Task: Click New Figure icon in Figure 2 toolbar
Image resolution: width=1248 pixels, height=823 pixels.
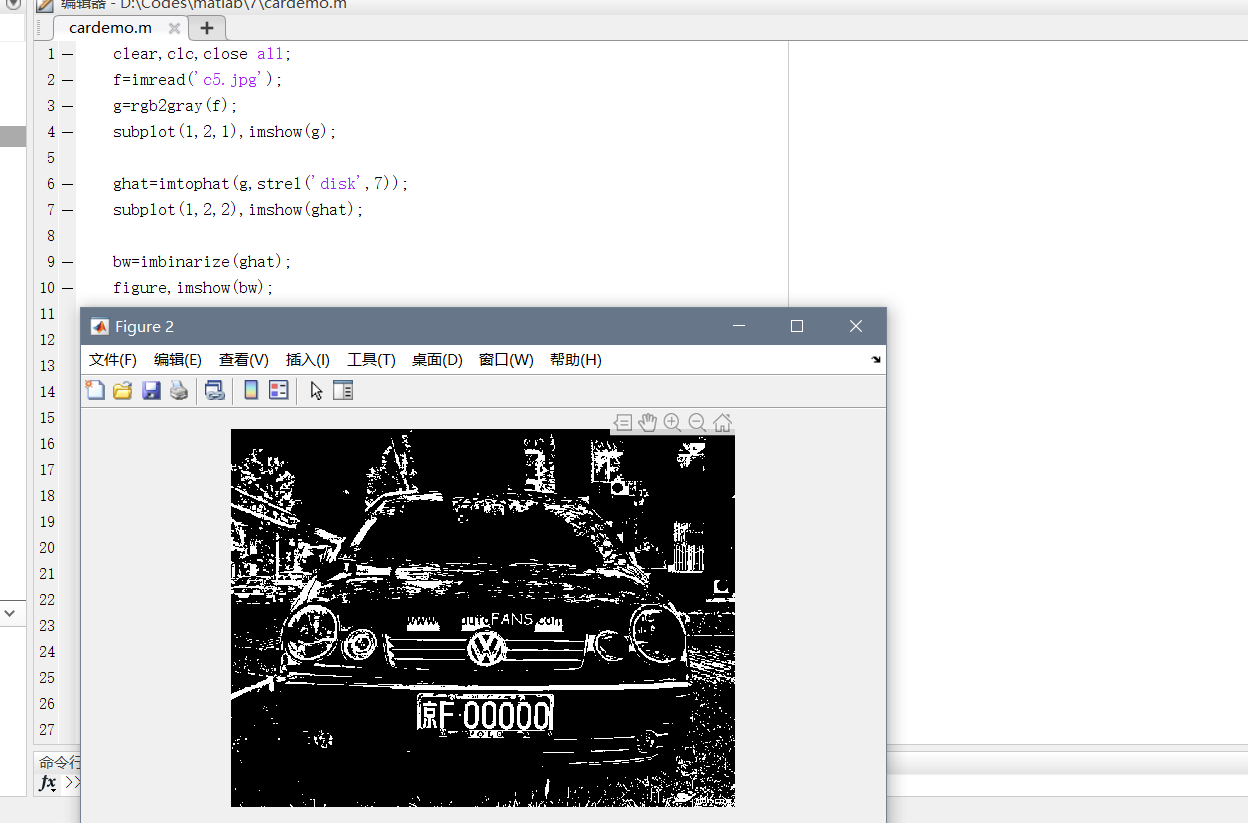Action: coord(95,391)
